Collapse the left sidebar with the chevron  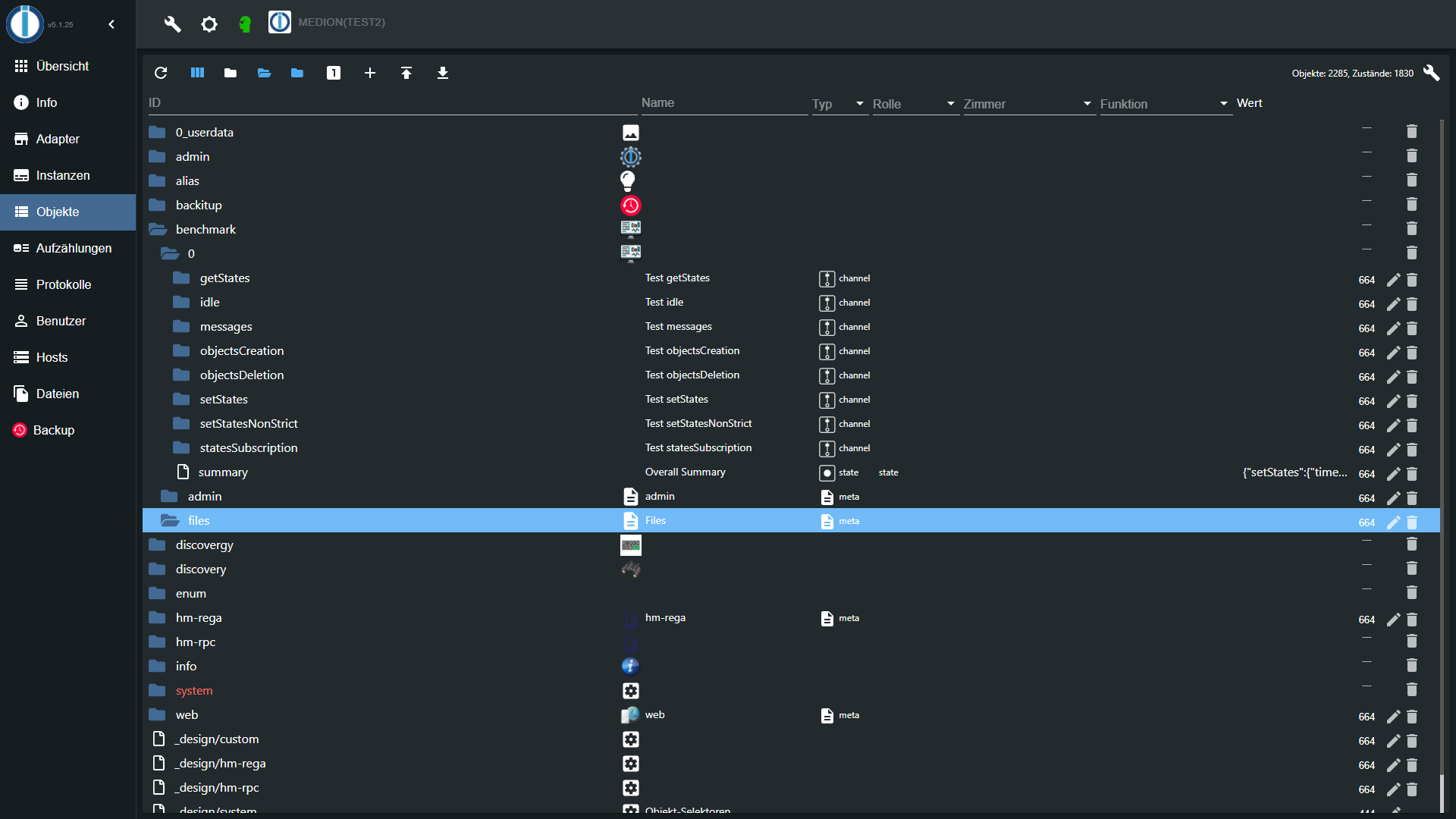[x=111, y=24]
